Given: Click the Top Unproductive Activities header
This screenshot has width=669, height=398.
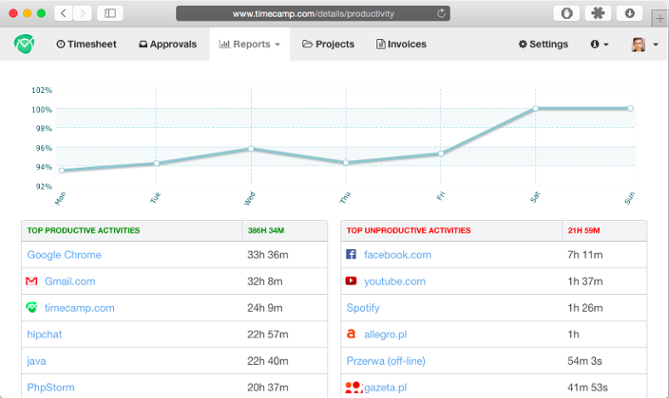Looking at the screenshot, I should tap(408, 230).
